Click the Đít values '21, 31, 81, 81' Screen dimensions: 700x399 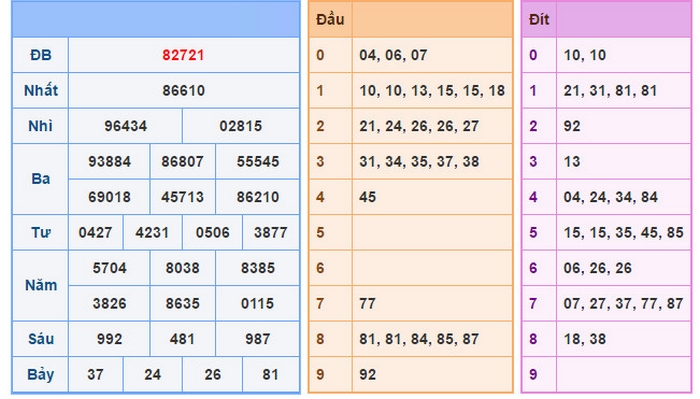610,91
